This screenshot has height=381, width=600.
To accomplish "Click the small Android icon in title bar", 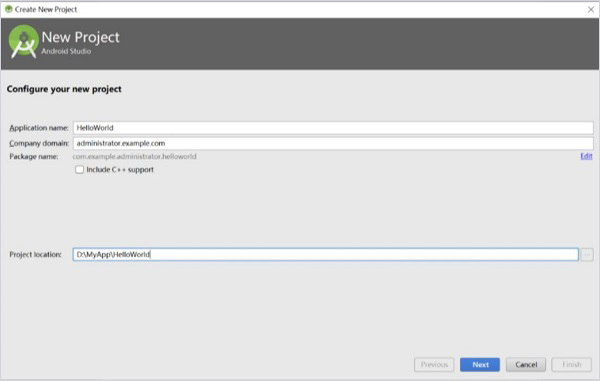I will (8, 9).
